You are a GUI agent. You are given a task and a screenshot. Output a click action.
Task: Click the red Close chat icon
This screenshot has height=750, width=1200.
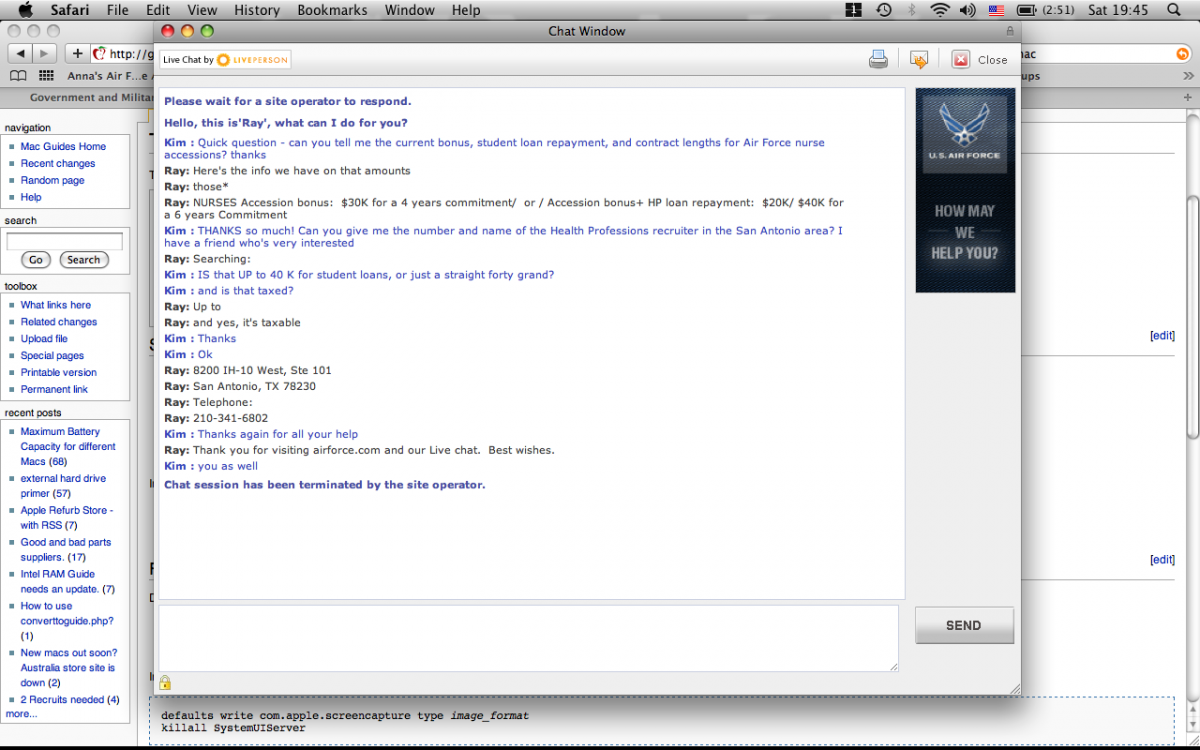pos(960,60)
